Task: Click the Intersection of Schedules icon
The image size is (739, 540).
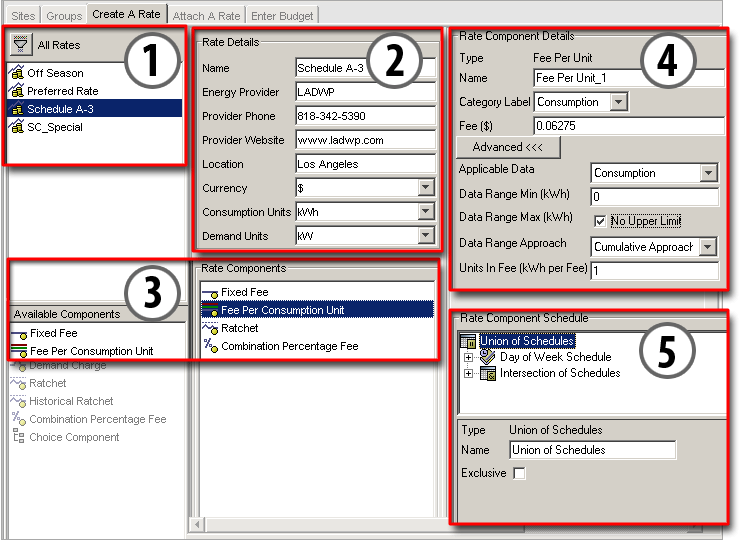Action: (488, 373)
